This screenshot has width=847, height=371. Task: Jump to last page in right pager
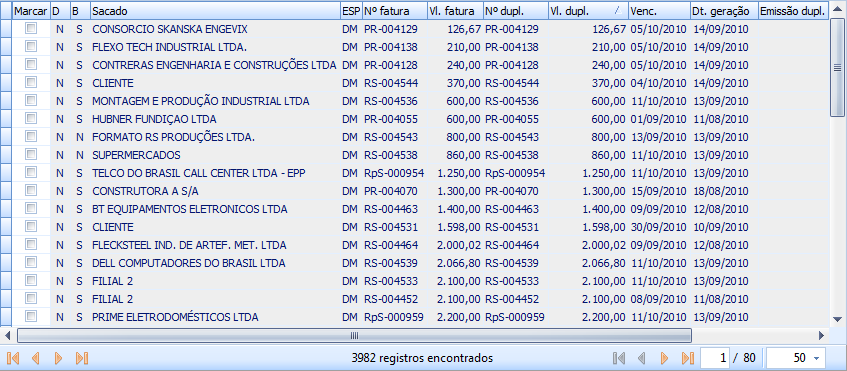tap(688, 358)
